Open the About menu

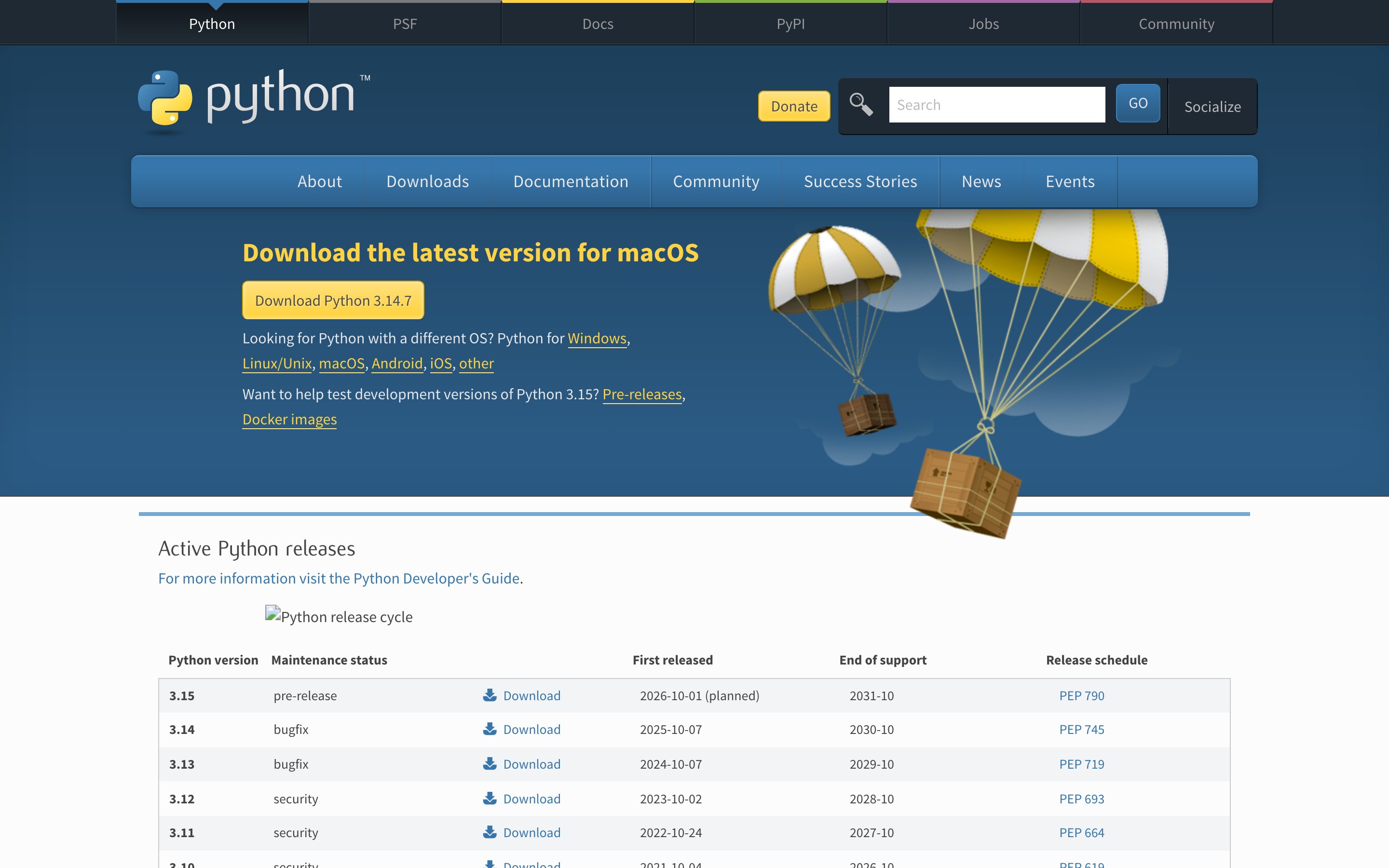click(319, 181)
